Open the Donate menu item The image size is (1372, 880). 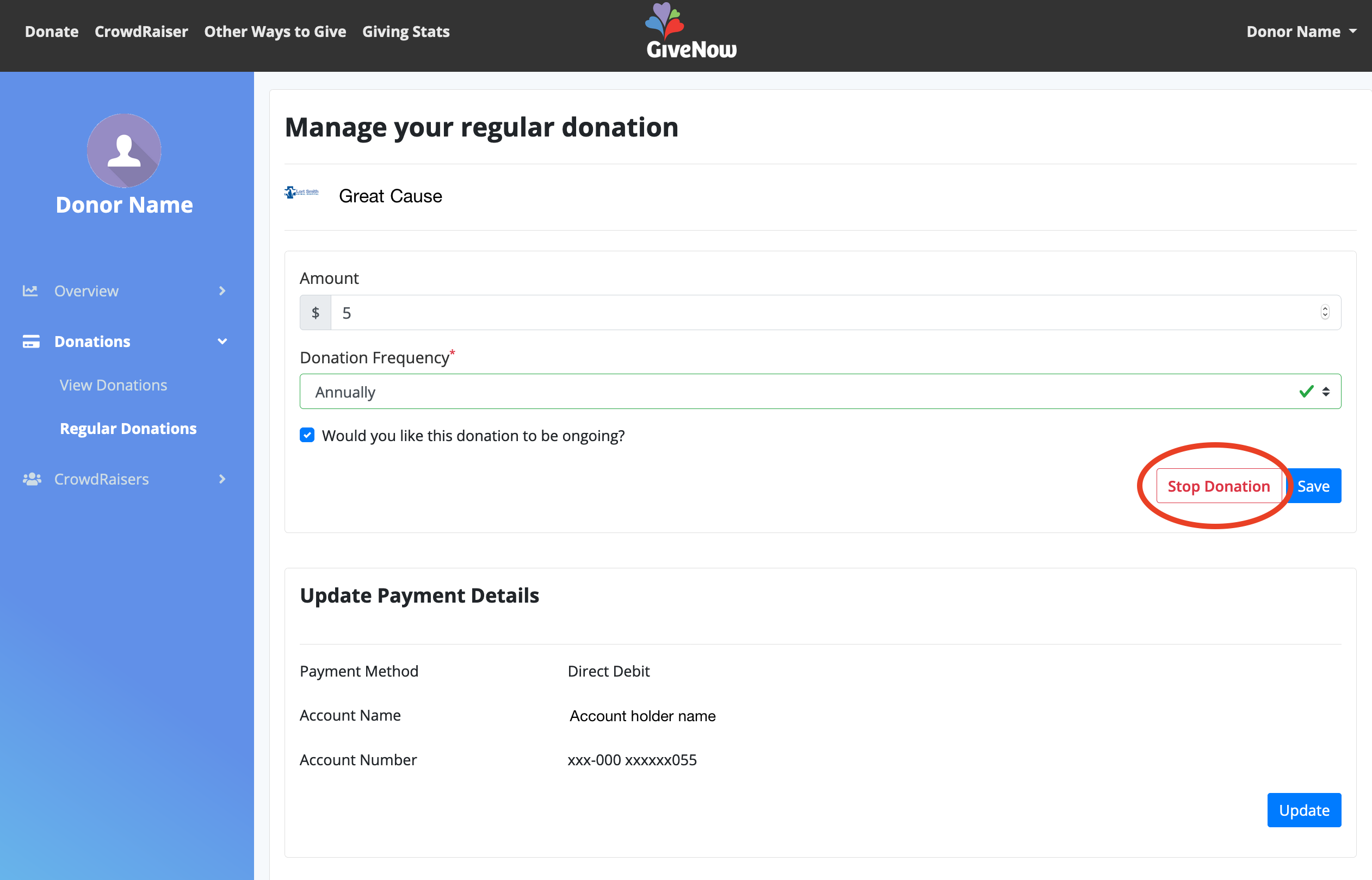click(x=52, y=32)
